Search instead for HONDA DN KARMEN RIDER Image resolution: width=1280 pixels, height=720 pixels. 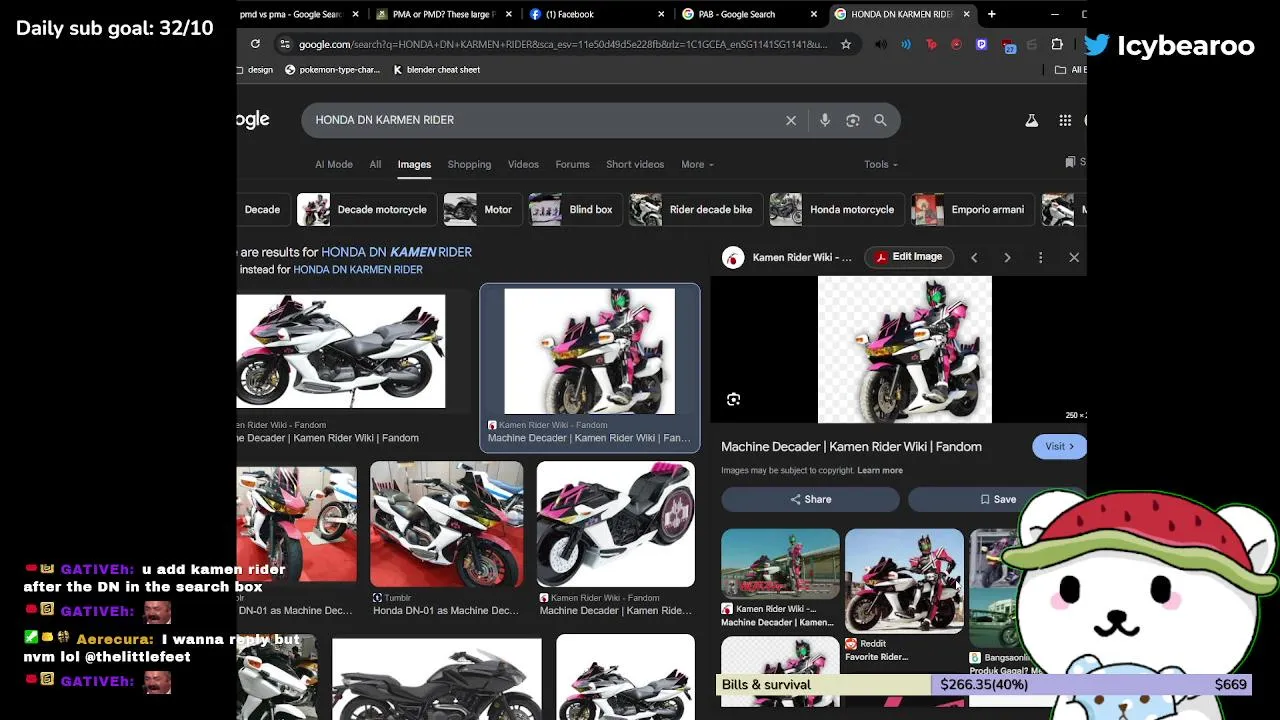point(358,270)
